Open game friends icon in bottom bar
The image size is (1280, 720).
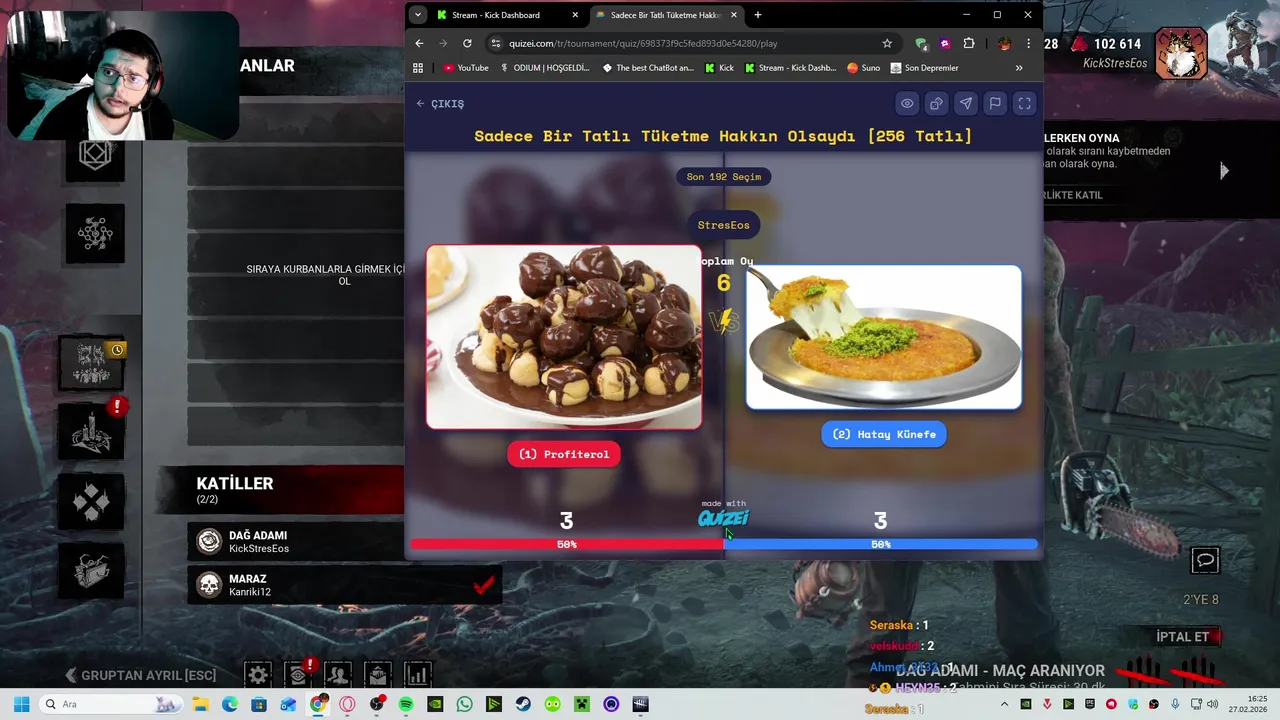pos(338,675)
